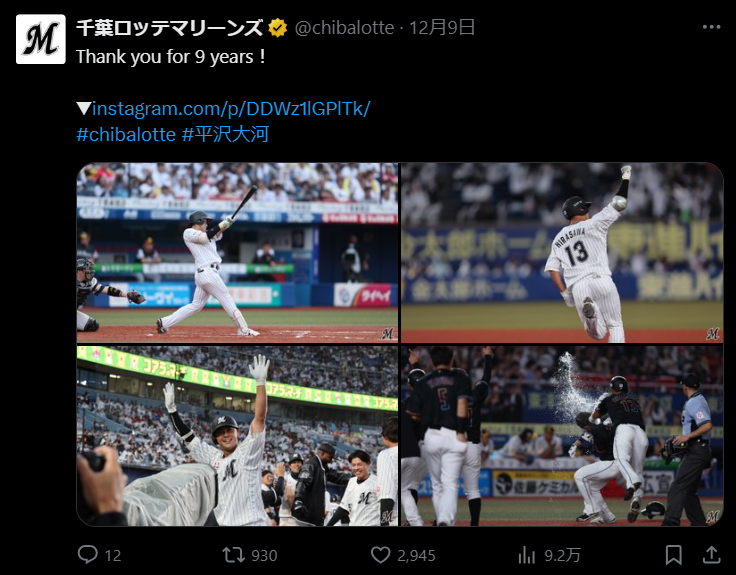Viewport: 736px width, 575px height.
Task: Open the three-dot more options menu
Action: click(x=712, y=27)
